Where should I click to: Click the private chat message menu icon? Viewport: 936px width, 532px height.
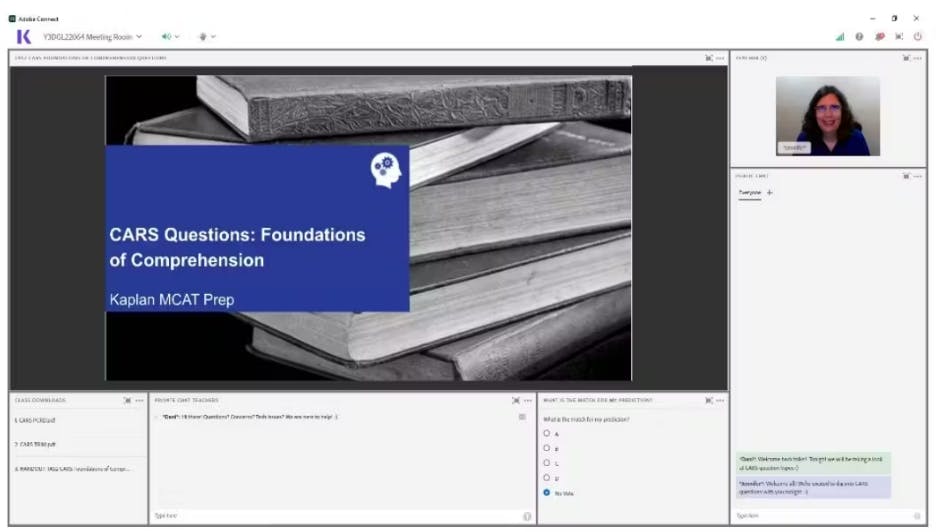(x=522, y=417)
